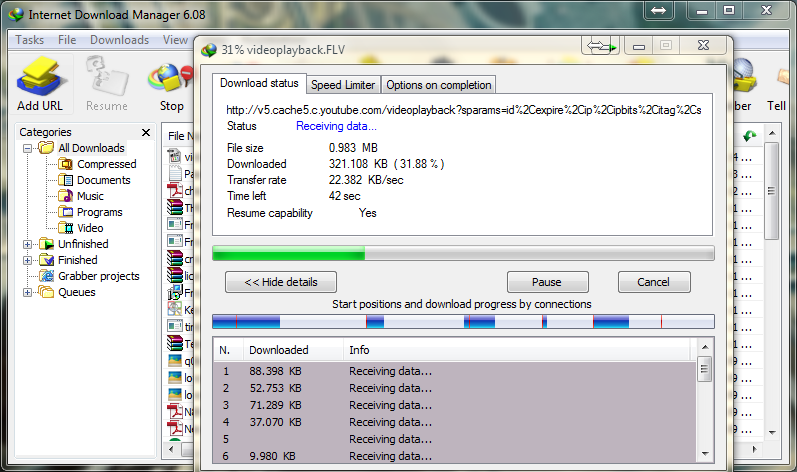This screenshot has width=797, height=472.
Task: Click the Hide details button
Action: [281, 282]
